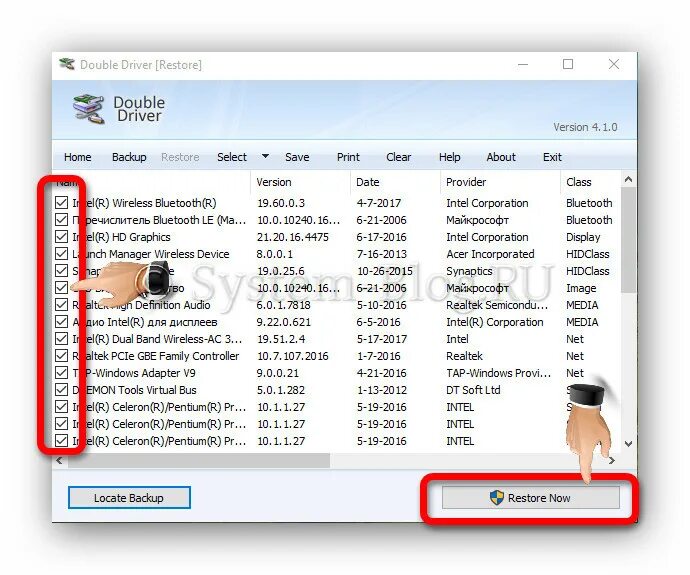Select date cell 4-21-2016

(x=382, y=373)
